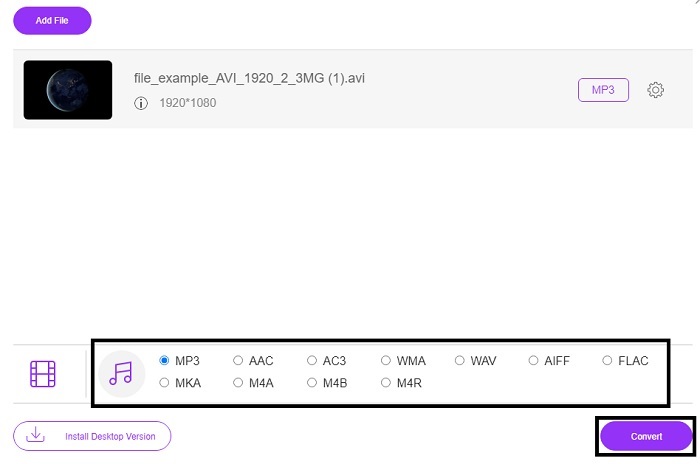Switch to the video formats film icon
Screen dimensions: 700x464
pos(43,374)
